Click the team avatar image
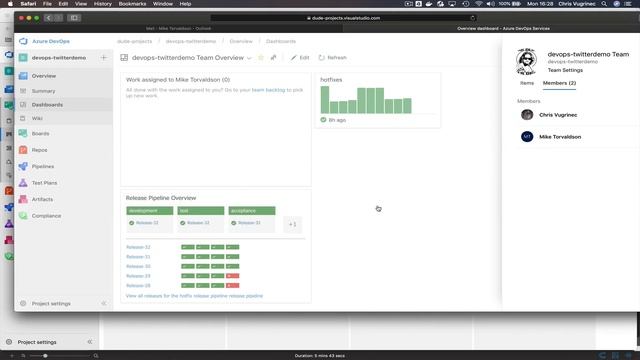Screen dimensions: 640x360 (527, 62)
